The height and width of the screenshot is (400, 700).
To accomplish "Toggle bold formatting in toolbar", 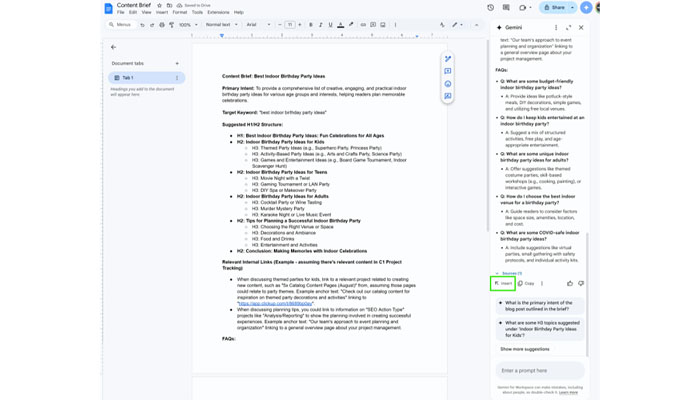I will [310, 25].
